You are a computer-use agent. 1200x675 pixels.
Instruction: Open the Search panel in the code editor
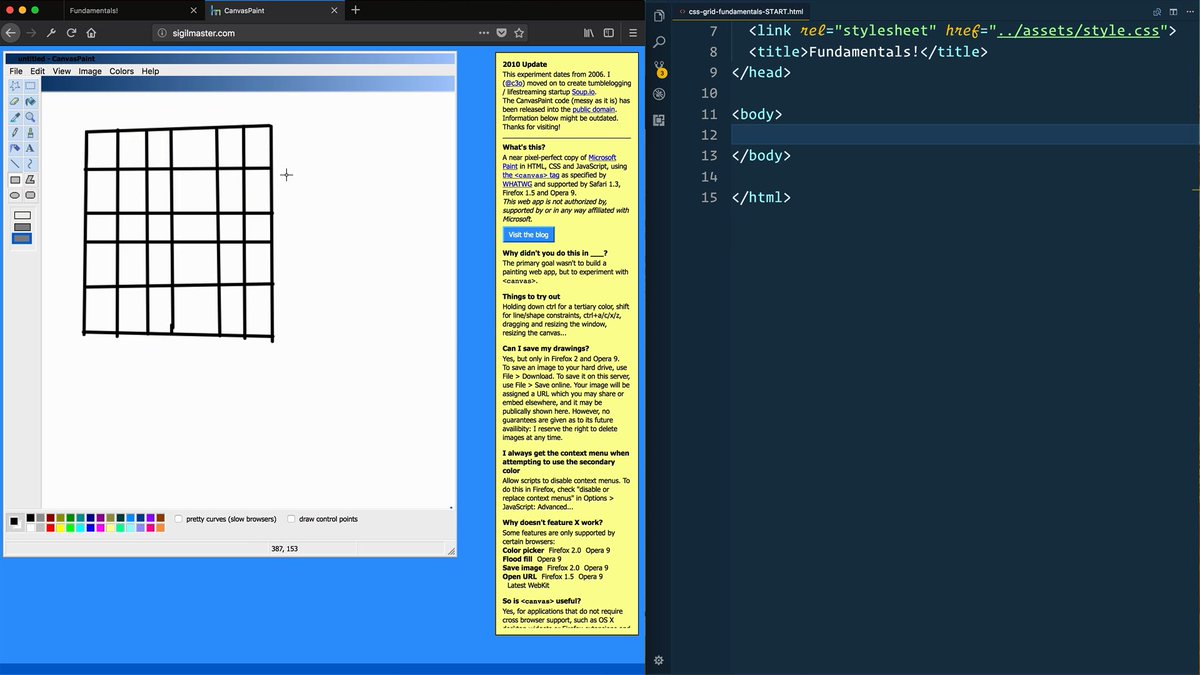(x=658, y=43)
